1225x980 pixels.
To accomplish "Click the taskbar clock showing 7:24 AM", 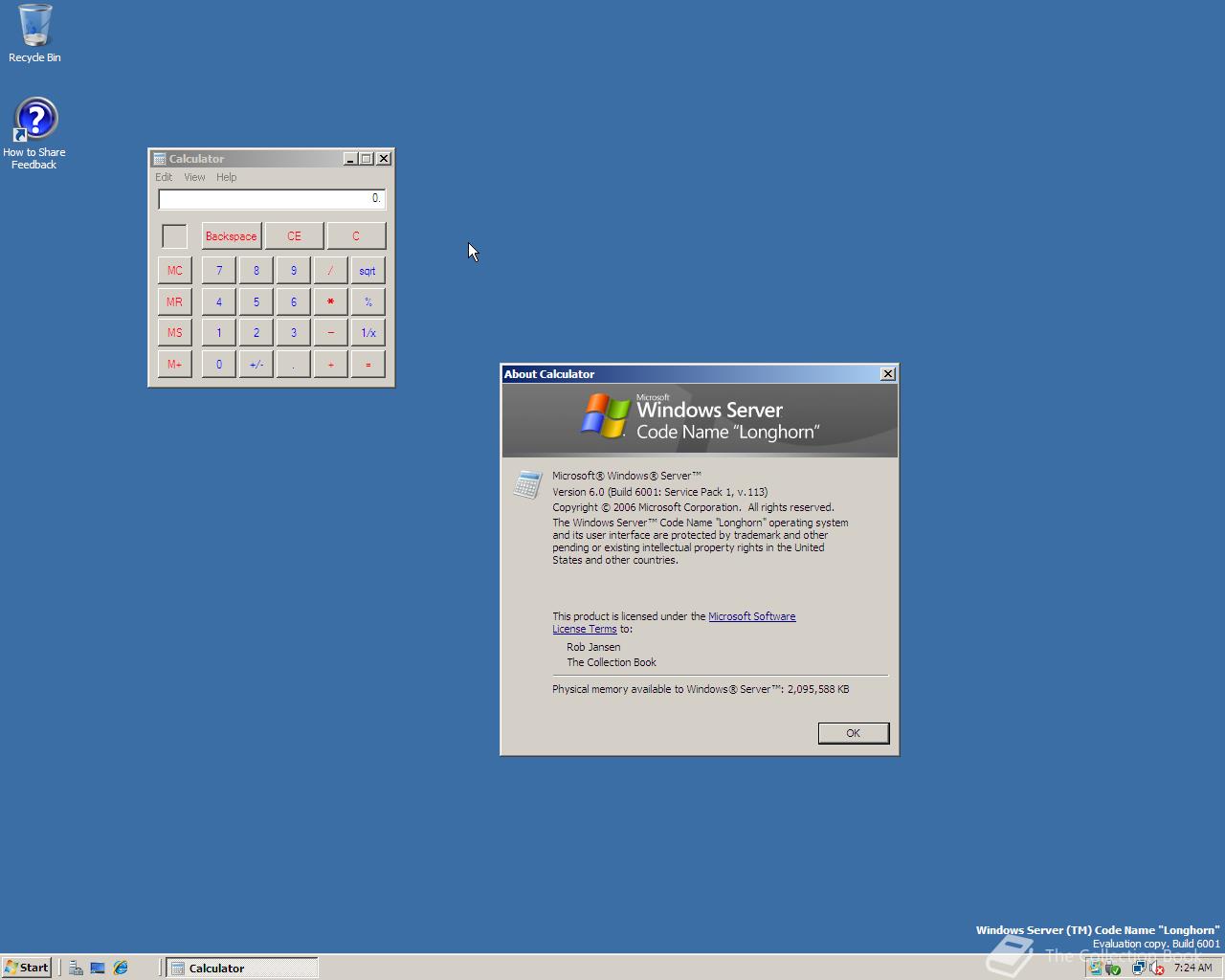I will pyautogui.click(x=1193, y=968).
